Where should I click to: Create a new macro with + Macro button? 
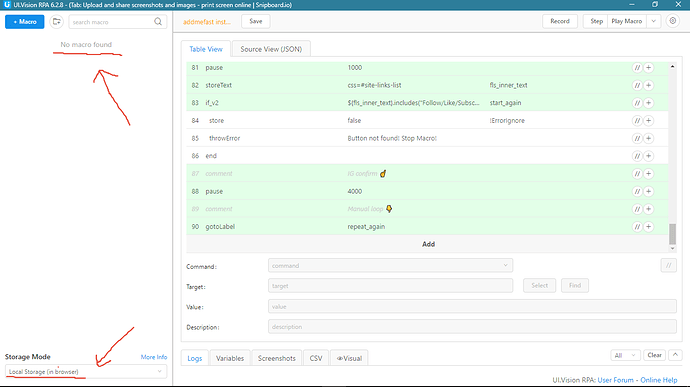point(25,22)
